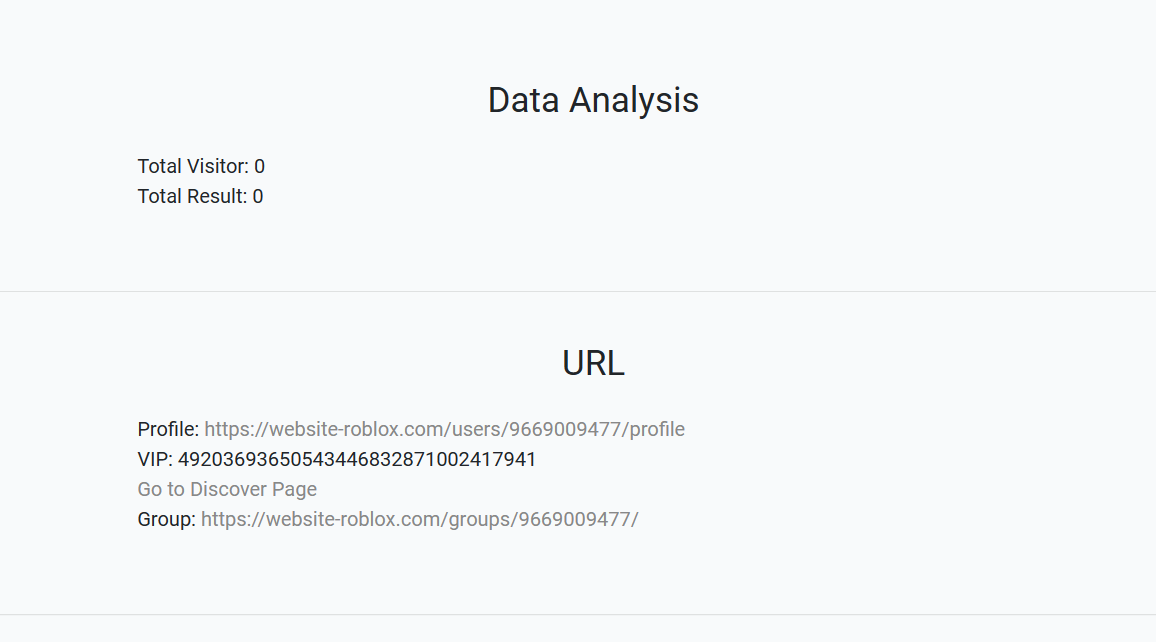Click the long VIP number

click(357, 459)
